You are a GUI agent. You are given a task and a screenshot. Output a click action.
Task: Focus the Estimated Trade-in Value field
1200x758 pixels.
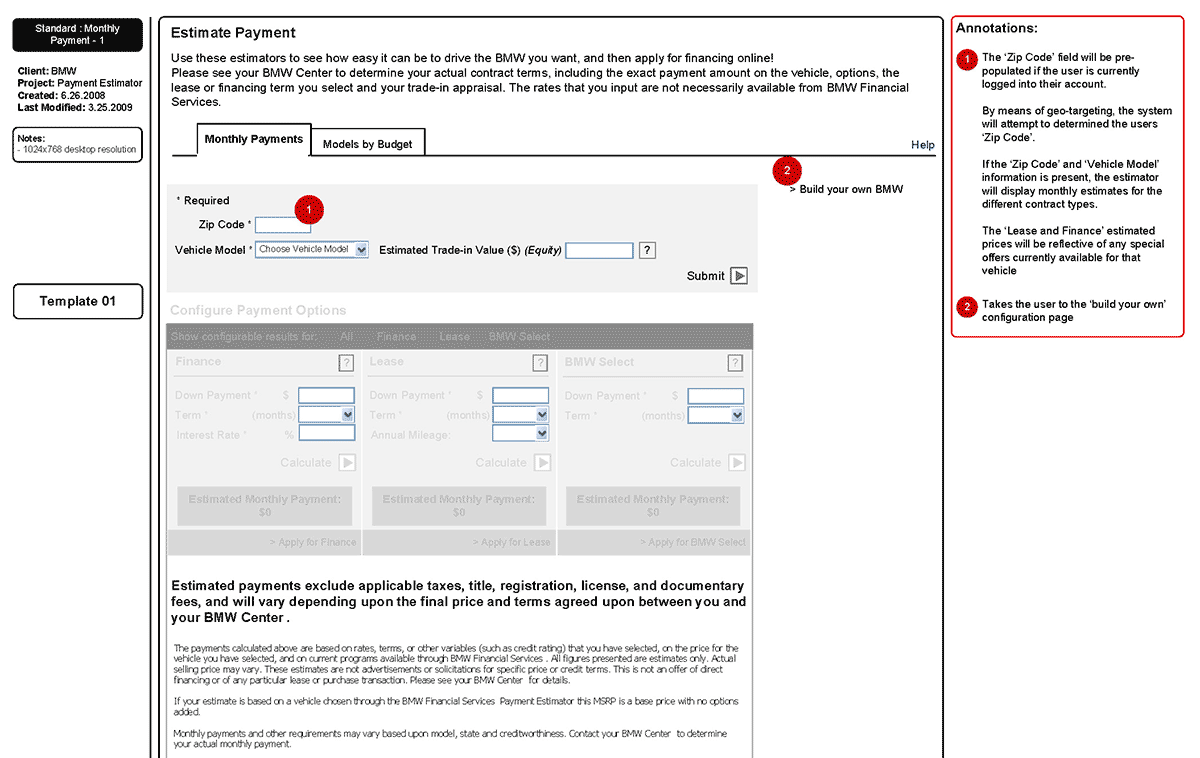pyautogui.click(x=599, y=251)
